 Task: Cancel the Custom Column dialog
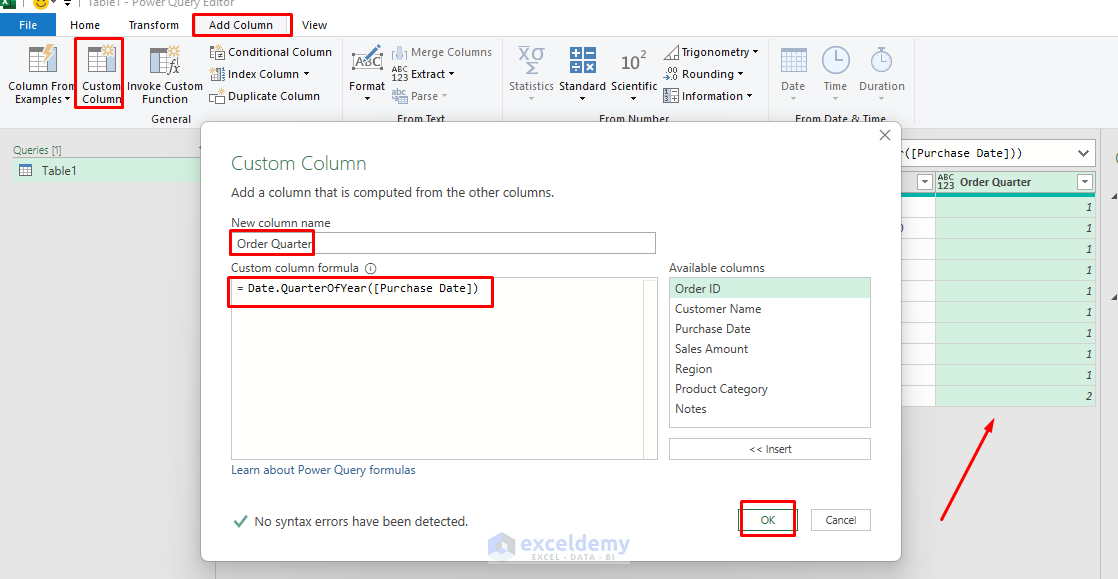[841, 520]
